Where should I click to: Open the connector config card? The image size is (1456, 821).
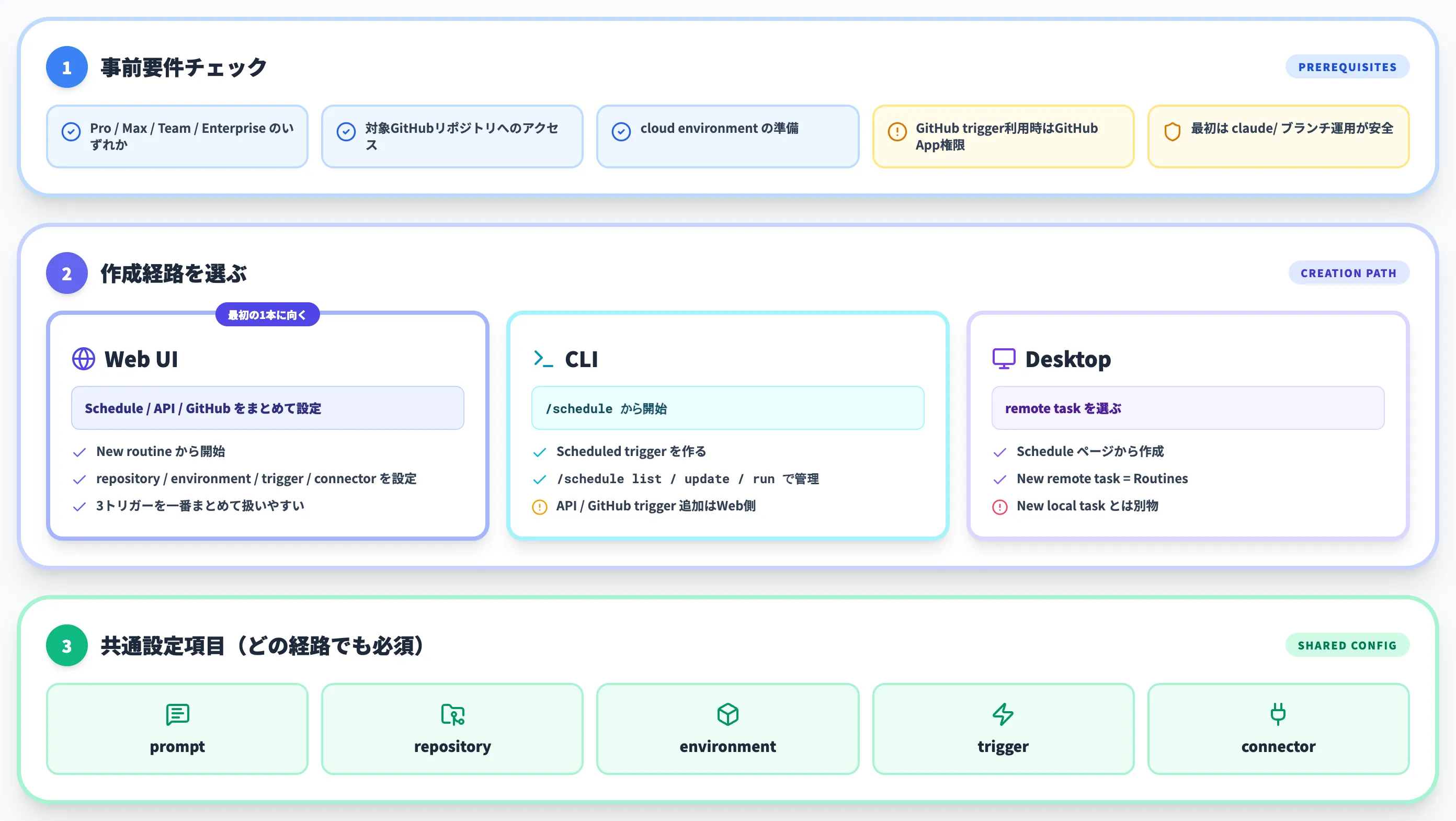tap(1279, 729)
